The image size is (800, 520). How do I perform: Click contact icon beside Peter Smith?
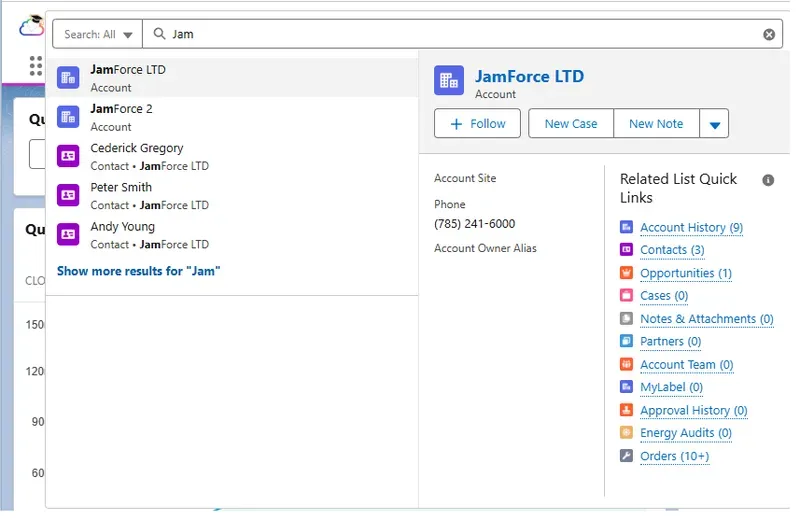[68, 195]
